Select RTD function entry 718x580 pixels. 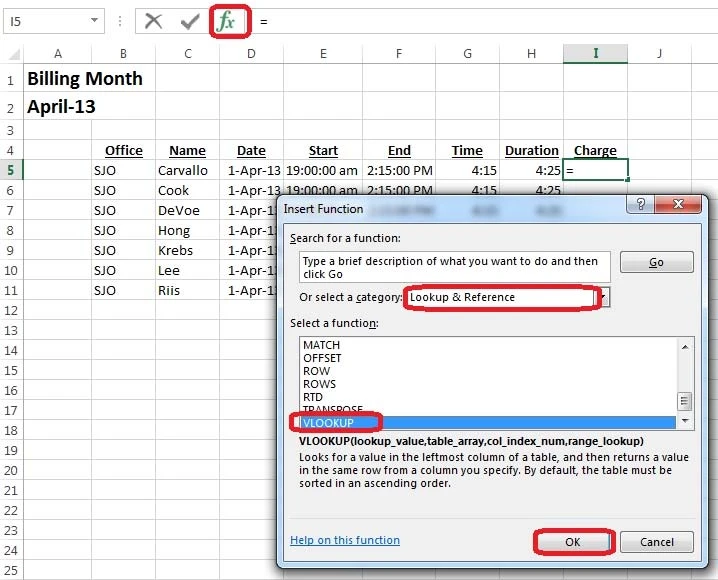[314, 397]
